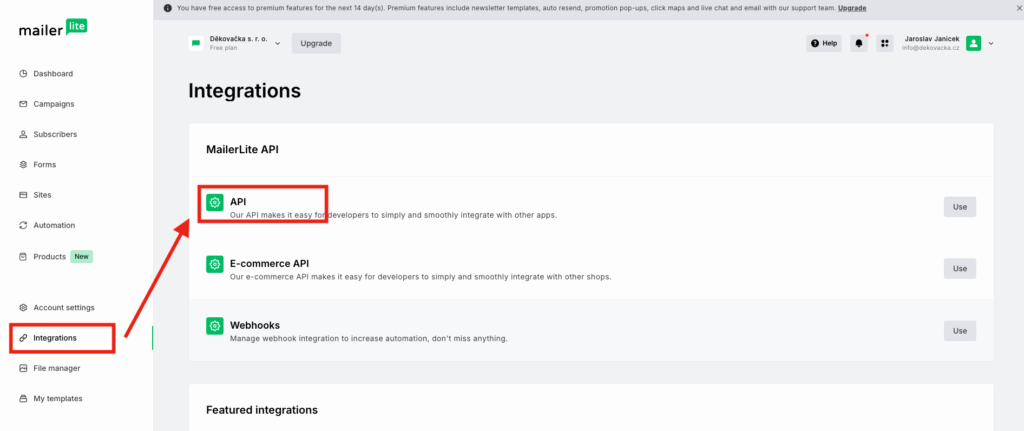This screenshot has height=431, width=1024.
Task: Expand the Děkovačka s. r. o. account dropdown
Action: coord(278,43)
